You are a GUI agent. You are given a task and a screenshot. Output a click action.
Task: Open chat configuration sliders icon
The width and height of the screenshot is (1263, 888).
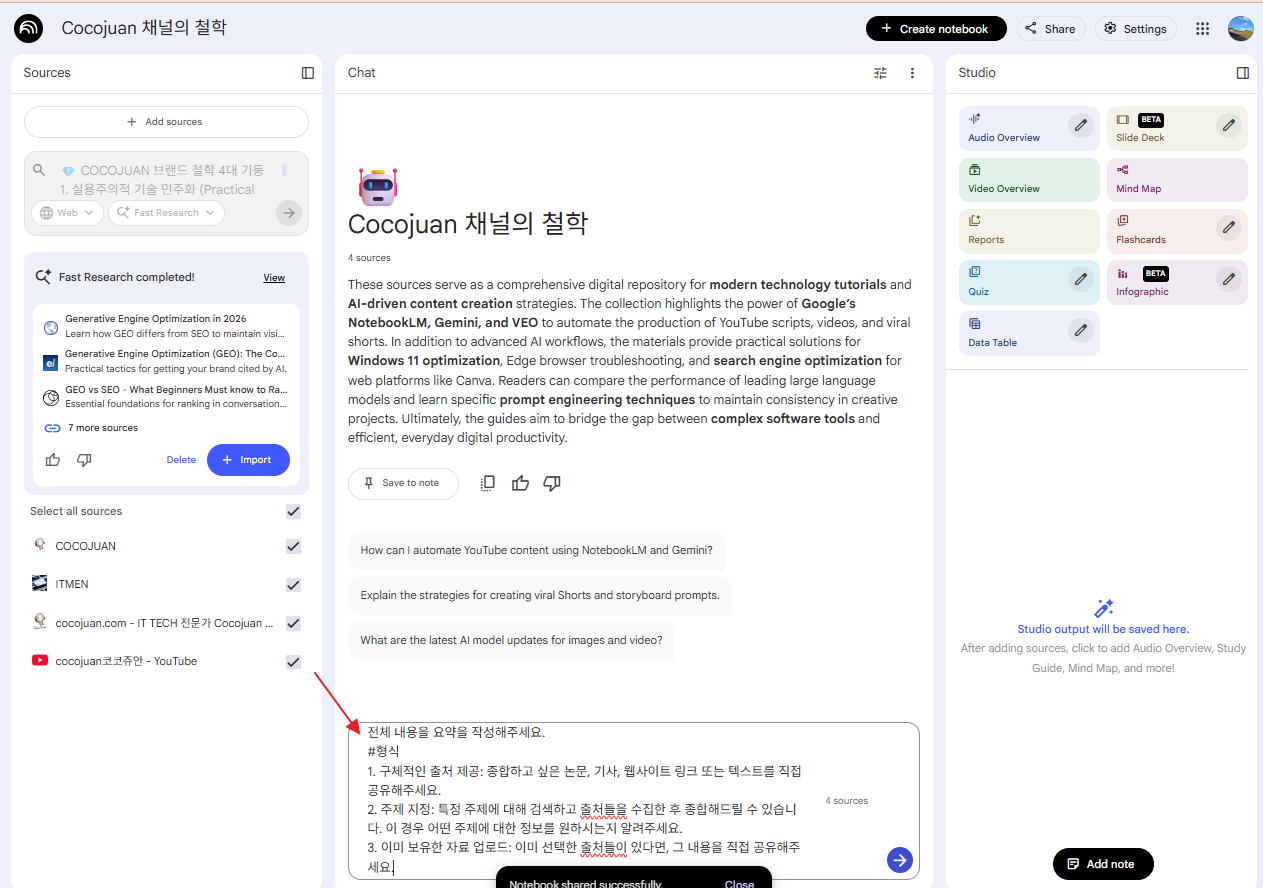click(880, 73)
